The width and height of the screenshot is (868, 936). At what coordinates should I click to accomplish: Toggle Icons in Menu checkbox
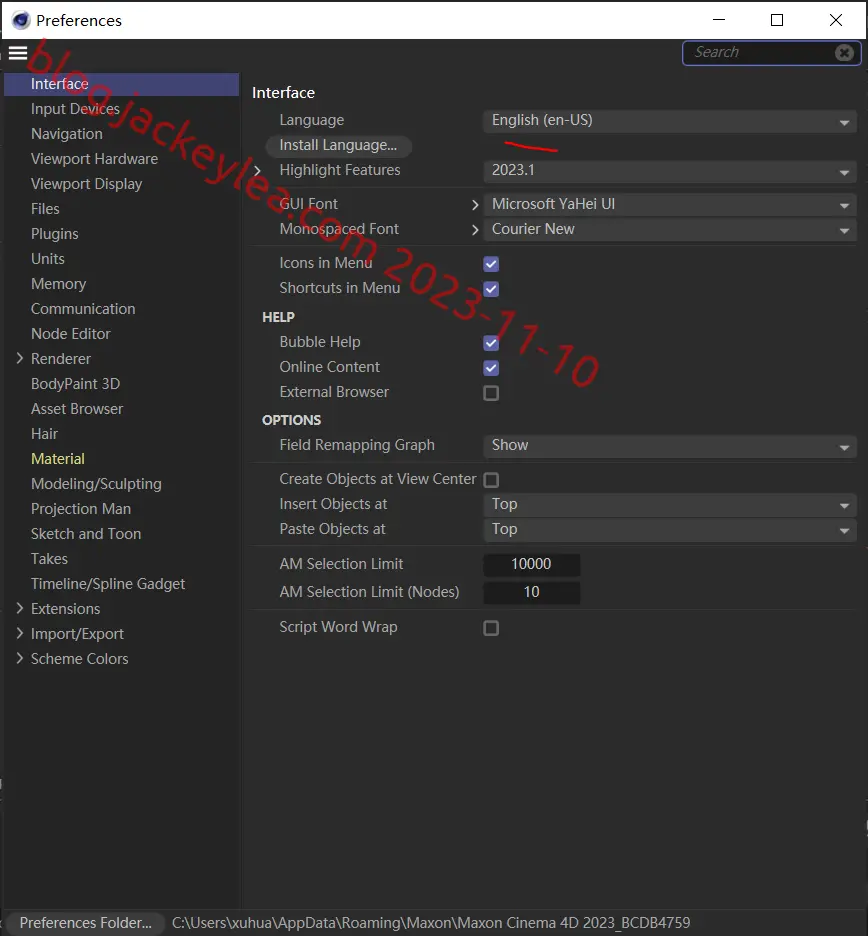point(491,264)
